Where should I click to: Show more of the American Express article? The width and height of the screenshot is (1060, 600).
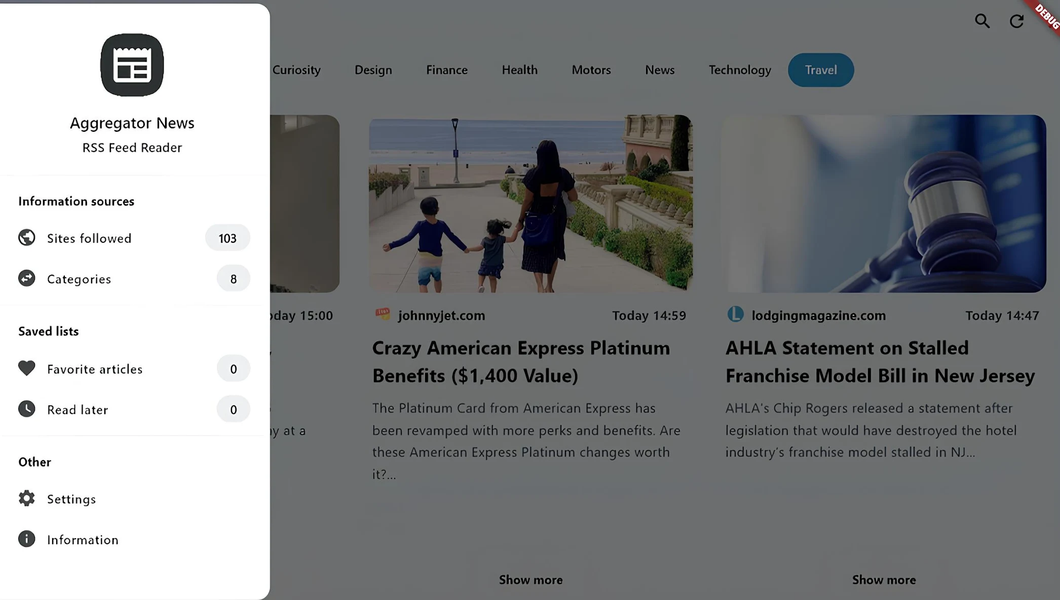(x=531, y=580)
